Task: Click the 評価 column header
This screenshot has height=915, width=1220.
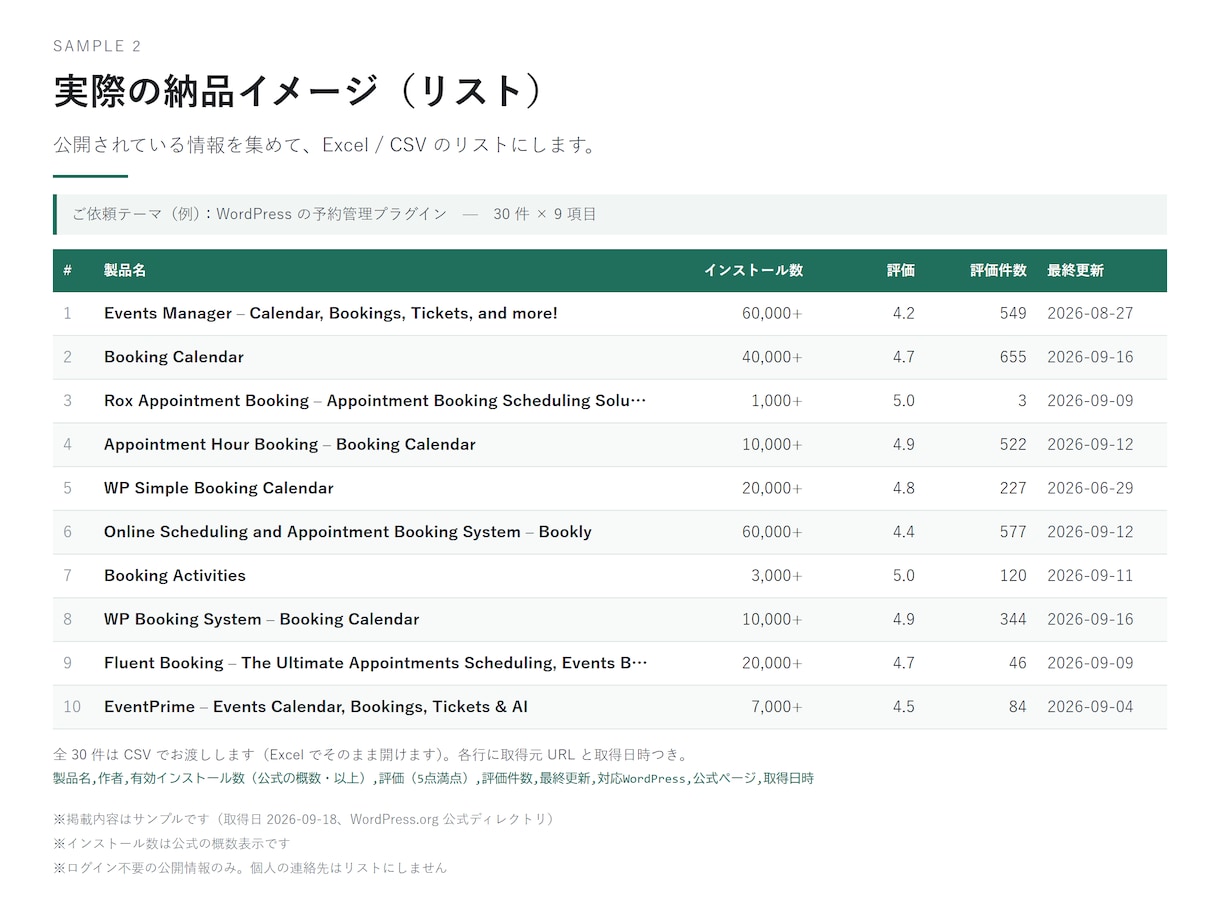Action: (901, 271)
